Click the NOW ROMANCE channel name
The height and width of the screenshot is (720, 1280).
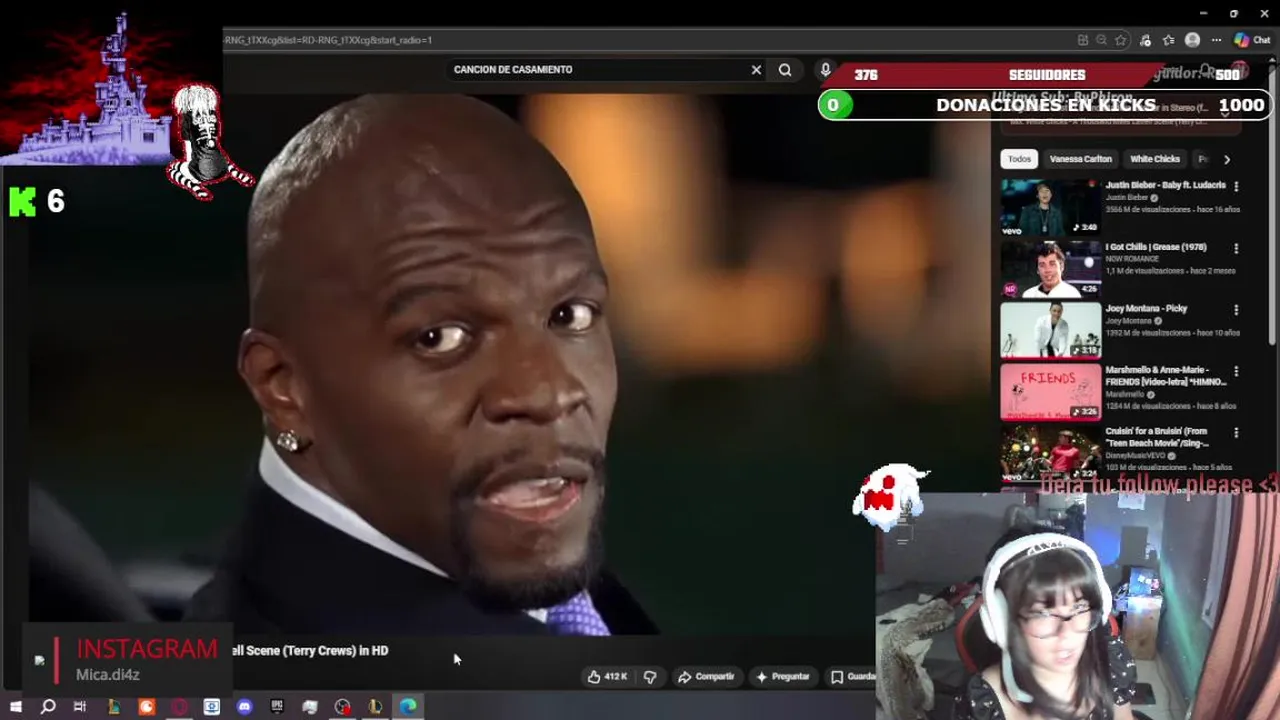[1131, 259]
